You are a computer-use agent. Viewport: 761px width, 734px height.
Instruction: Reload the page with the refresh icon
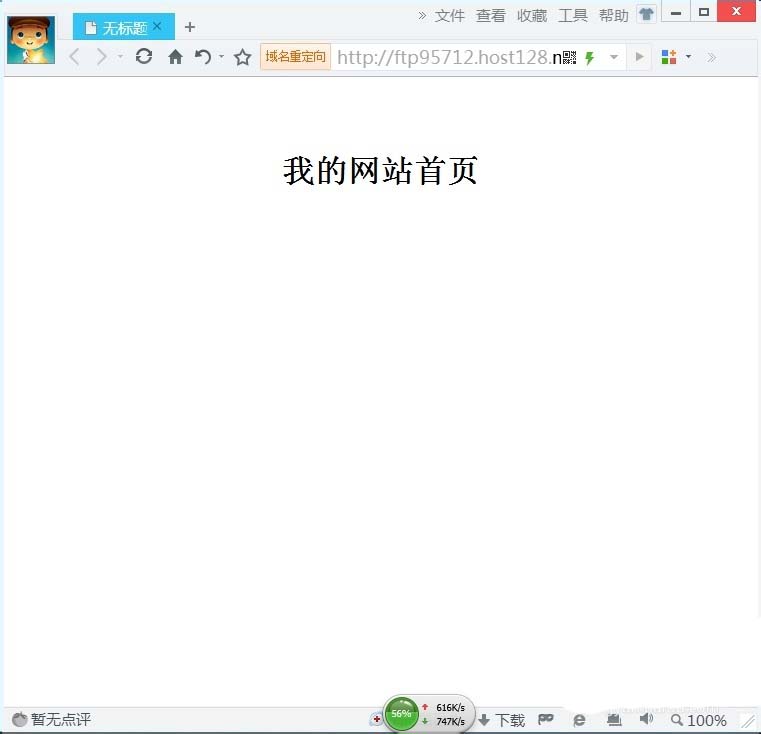pos(144,57)
